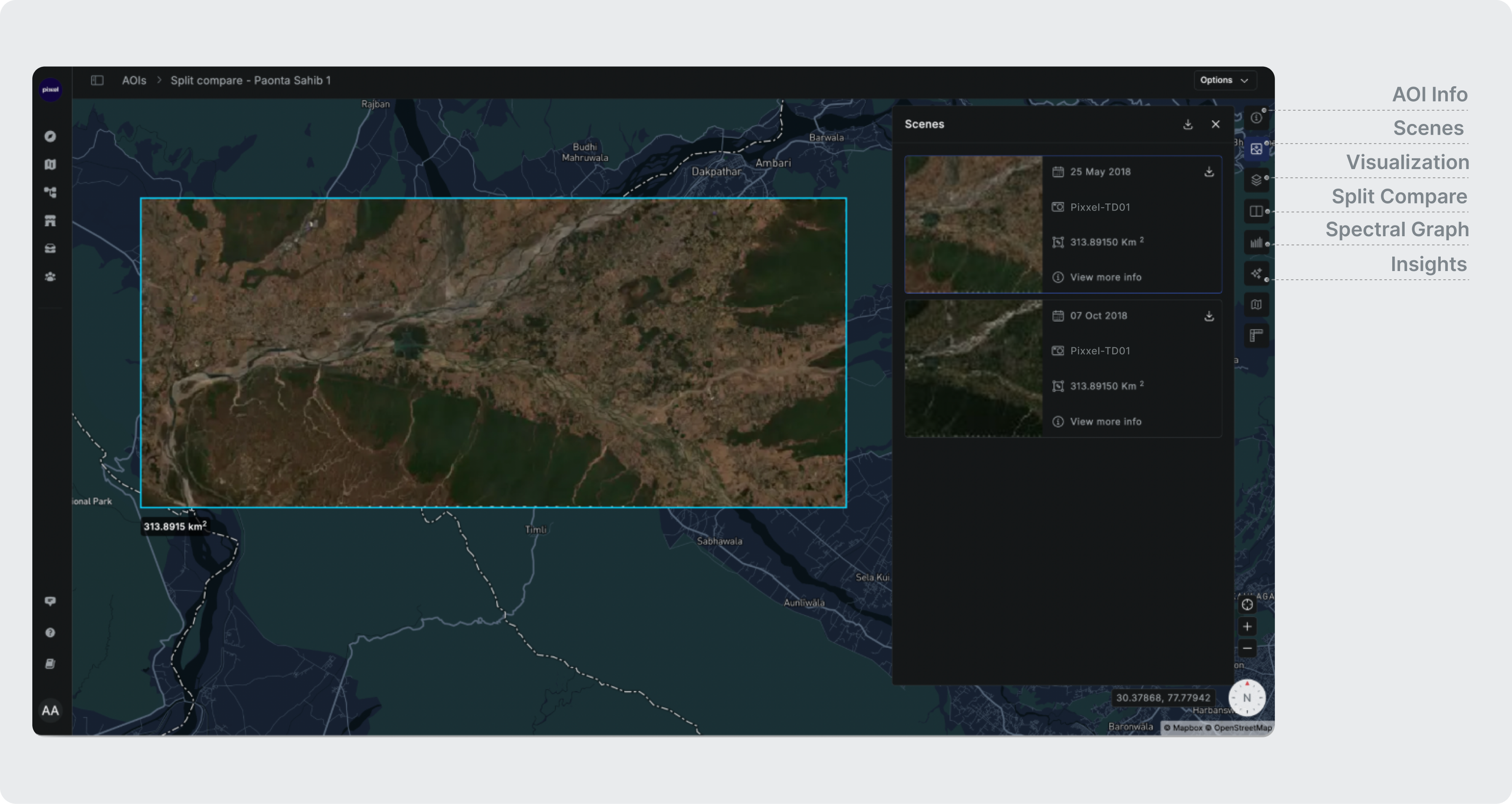Expand View more info for 25 May 2018

(x=1105, y=277)
